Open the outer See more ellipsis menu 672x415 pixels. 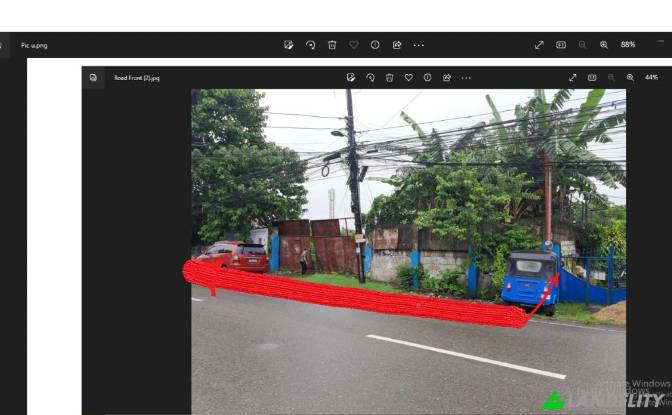(419, 45)
